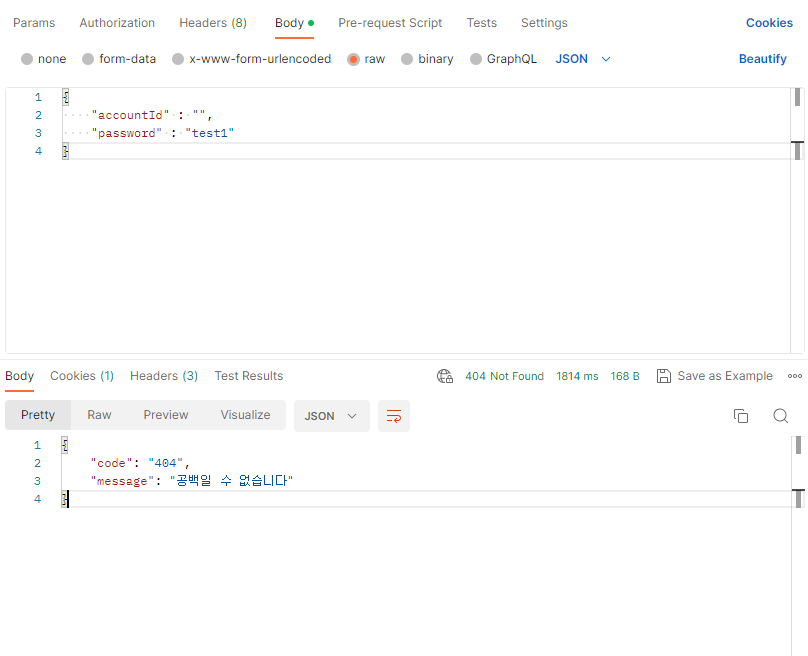Open the Pre-request Script tab

pos(390,23)
